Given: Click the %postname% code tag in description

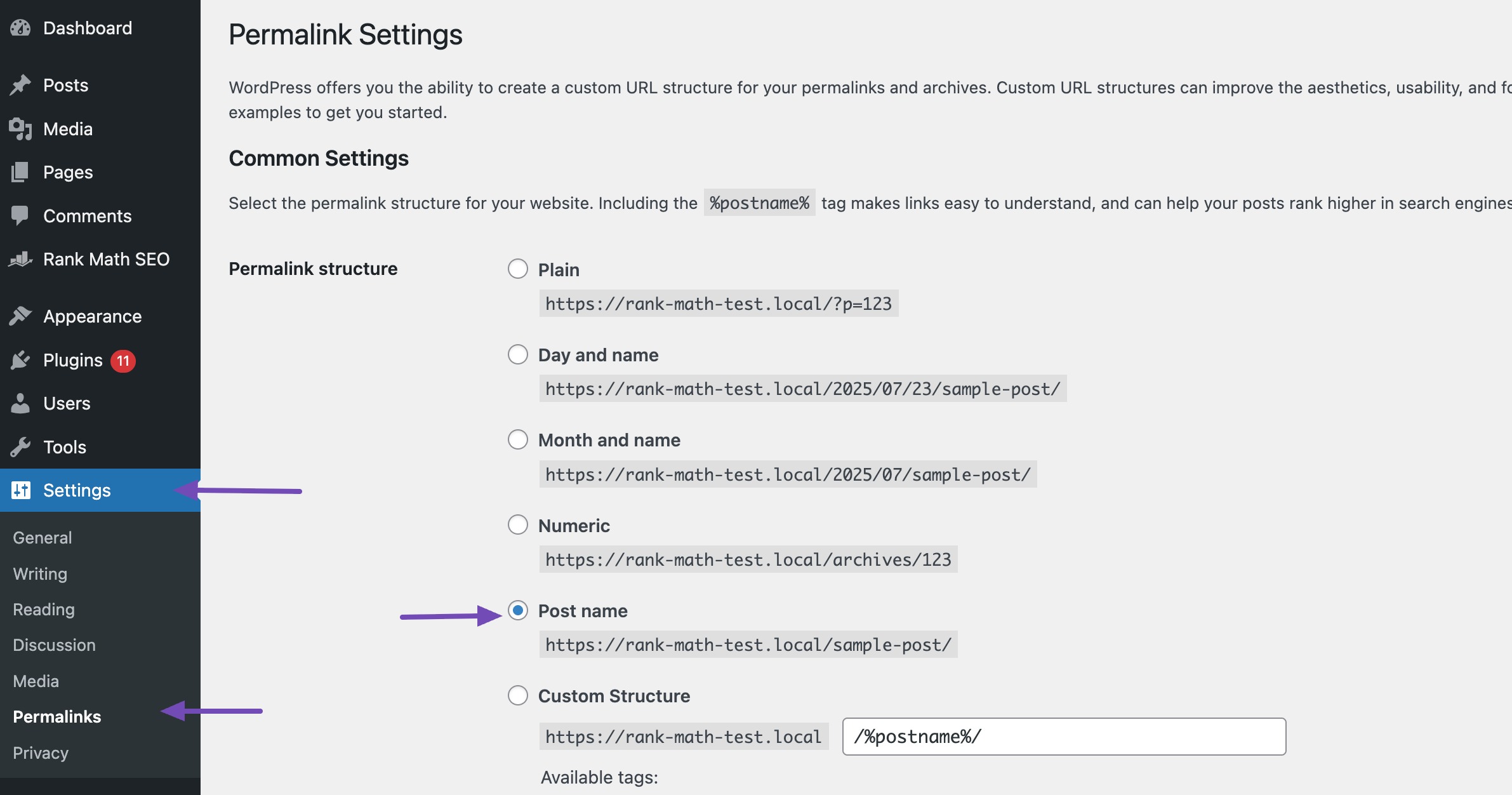Looking at the screenshot, I should tap(759, 203).
